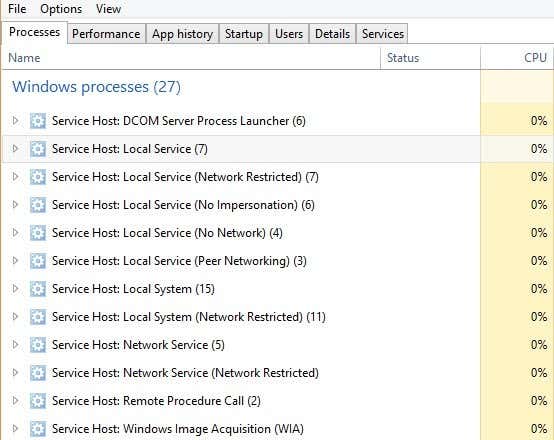Click gear icon of DCOM Server Process Launcher
This screenshot has width=554, height=440.
point(38,121)
